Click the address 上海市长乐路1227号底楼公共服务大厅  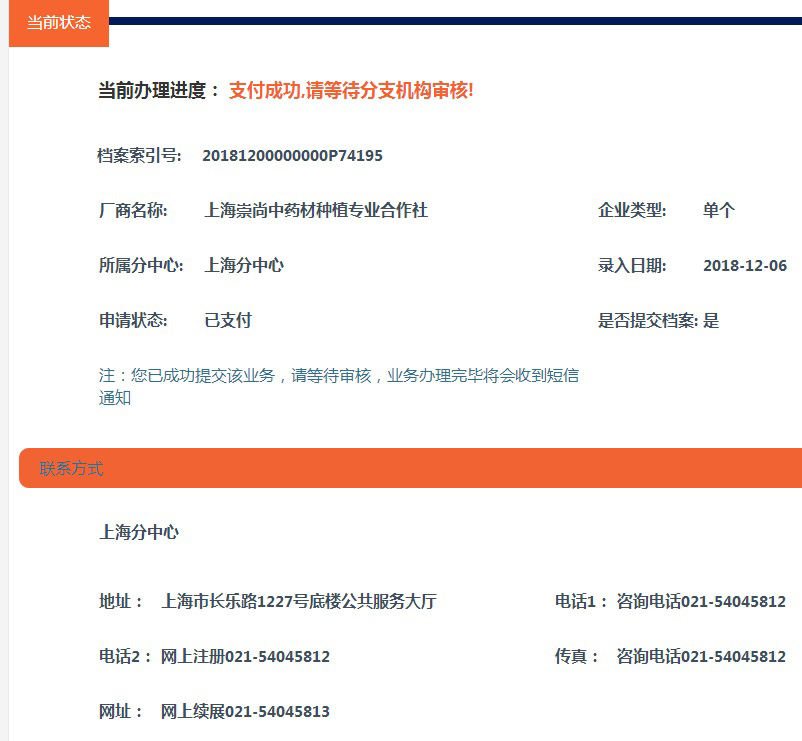point(299,601)
